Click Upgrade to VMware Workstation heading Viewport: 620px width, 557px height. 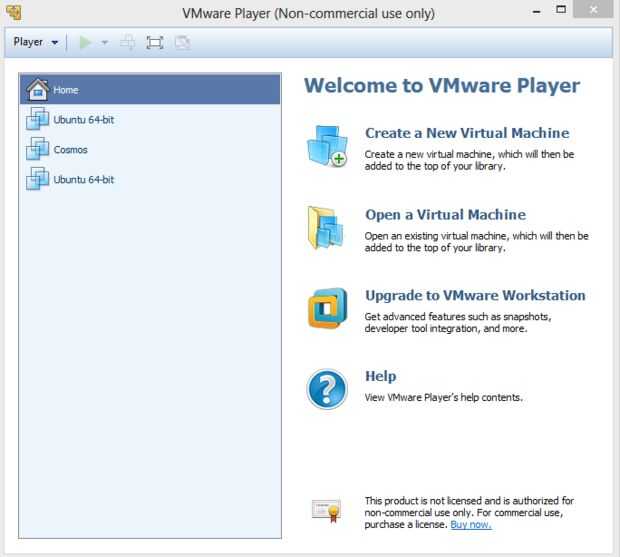[475, 295]
